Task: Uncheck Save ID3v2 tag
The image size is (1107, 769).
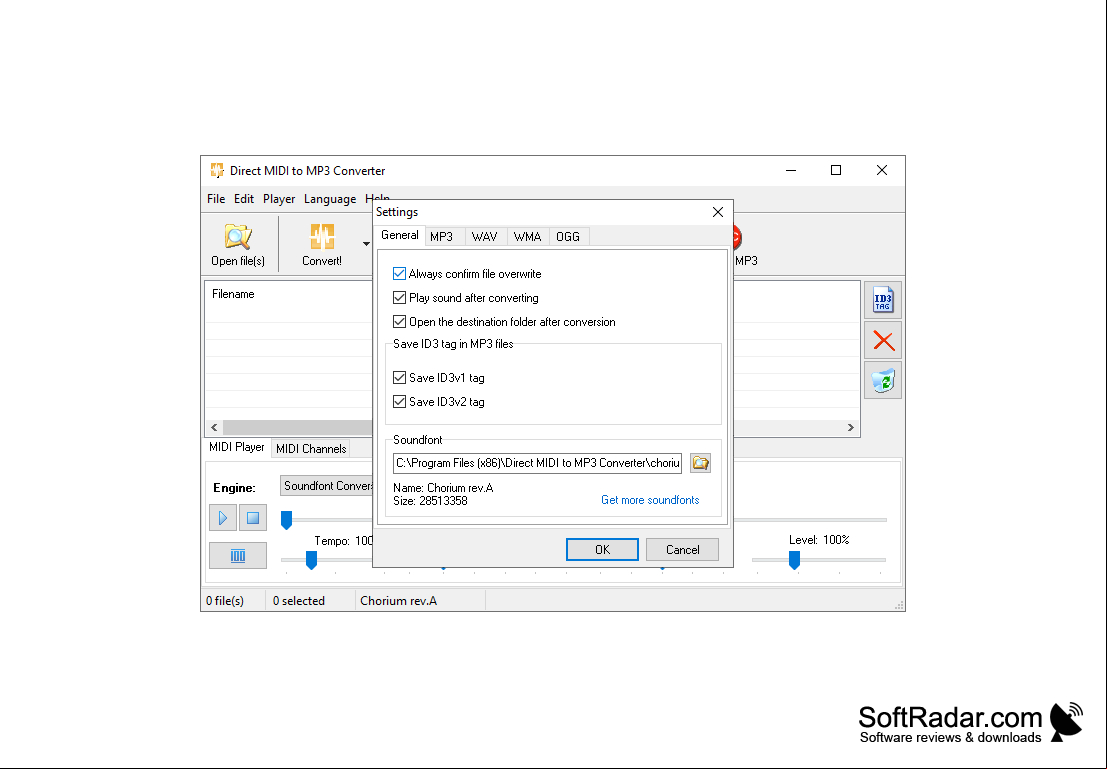Action: coord(399,402)
